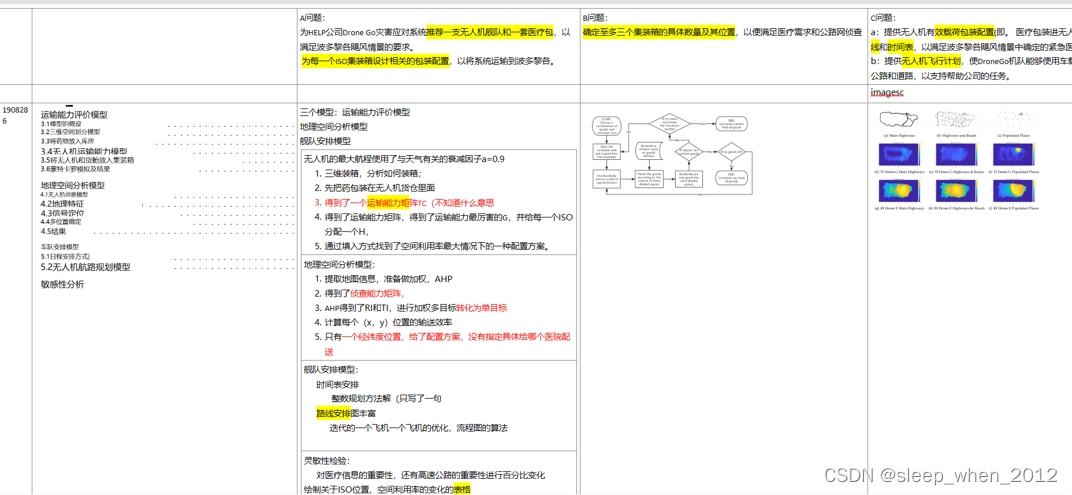
Task: Click highlighted line '为每一个ISO集装箱设计相关的包装配置'
Action: tap(376, 61)
